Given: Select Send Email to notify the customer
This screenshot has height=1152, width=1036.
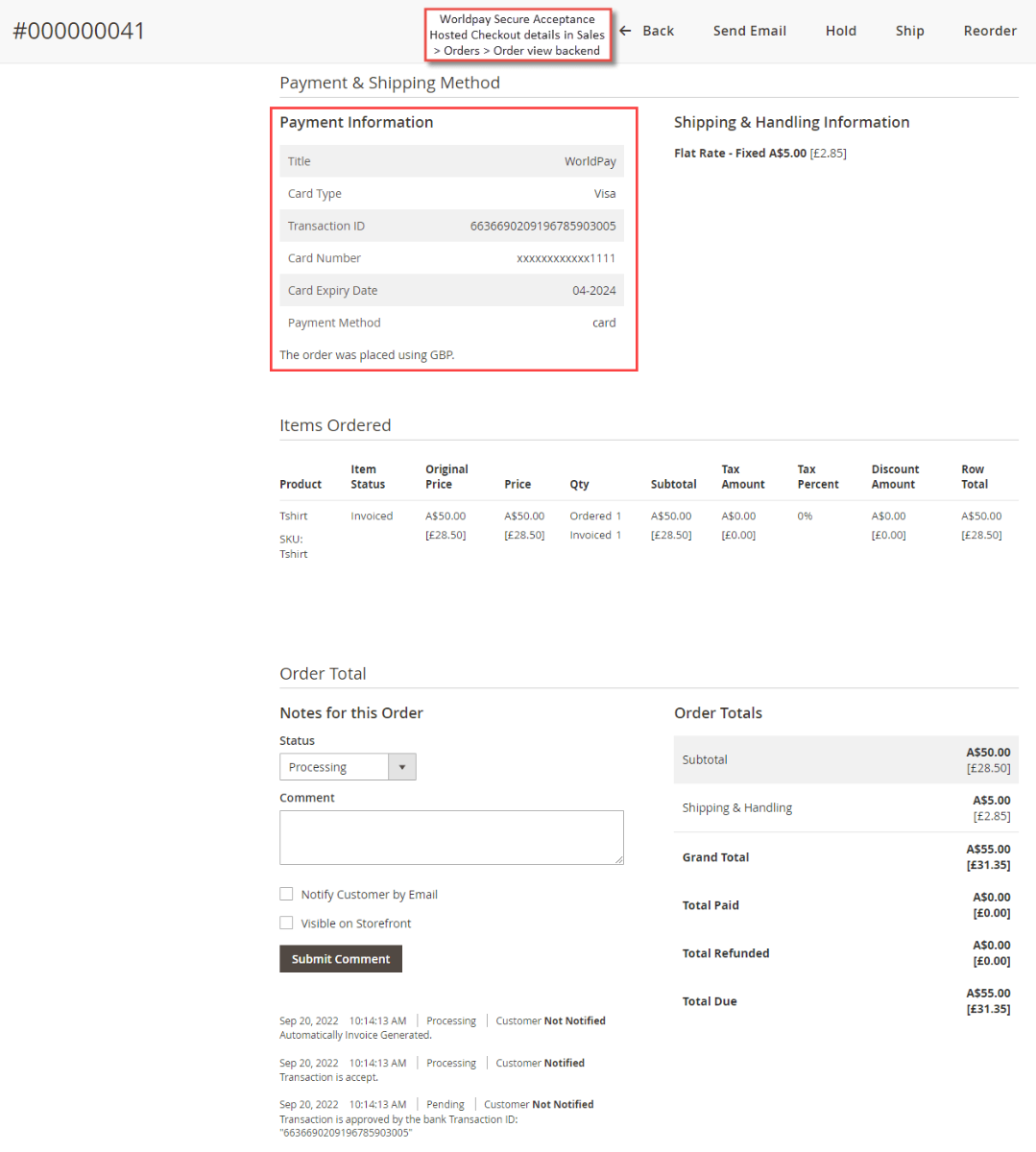Looking at the screenshot, I should click(749, 30).
